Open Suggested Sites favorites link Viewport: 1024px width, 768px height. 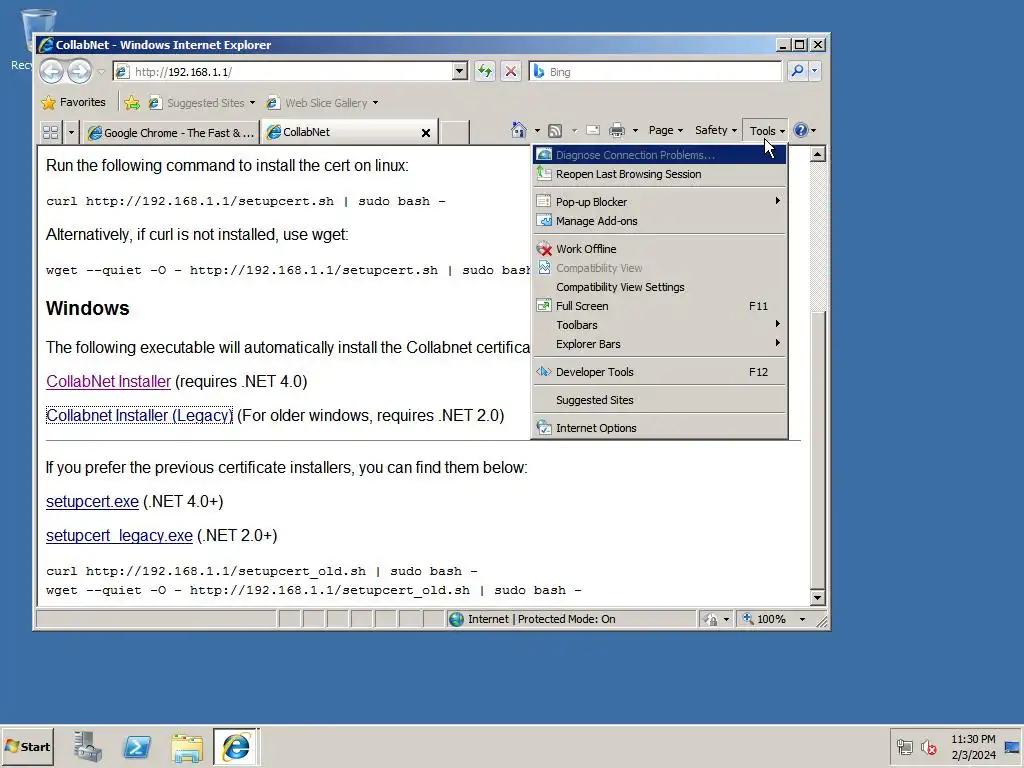pos(201,103)
